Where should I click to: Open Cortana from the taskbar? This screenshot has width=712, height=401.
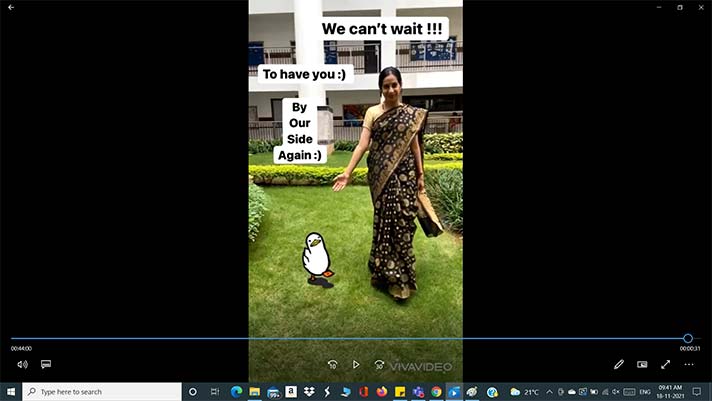(x=193, y=392)
